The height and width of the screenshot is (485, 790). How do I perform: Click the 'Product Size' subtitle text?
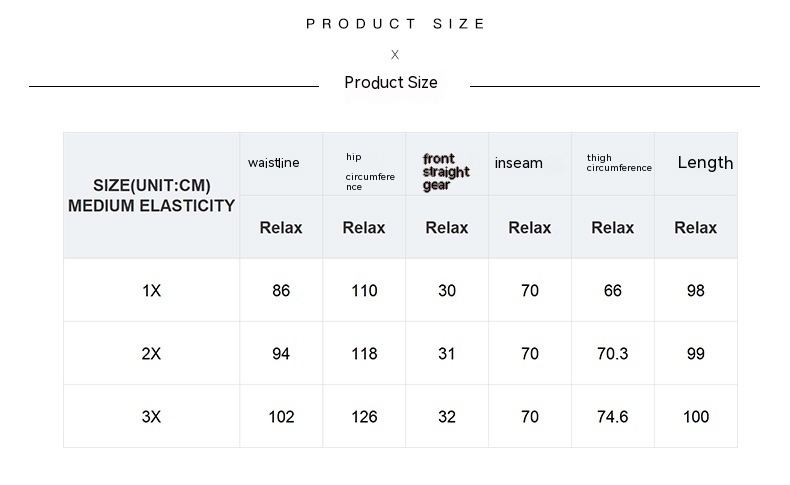click(391, 83)
